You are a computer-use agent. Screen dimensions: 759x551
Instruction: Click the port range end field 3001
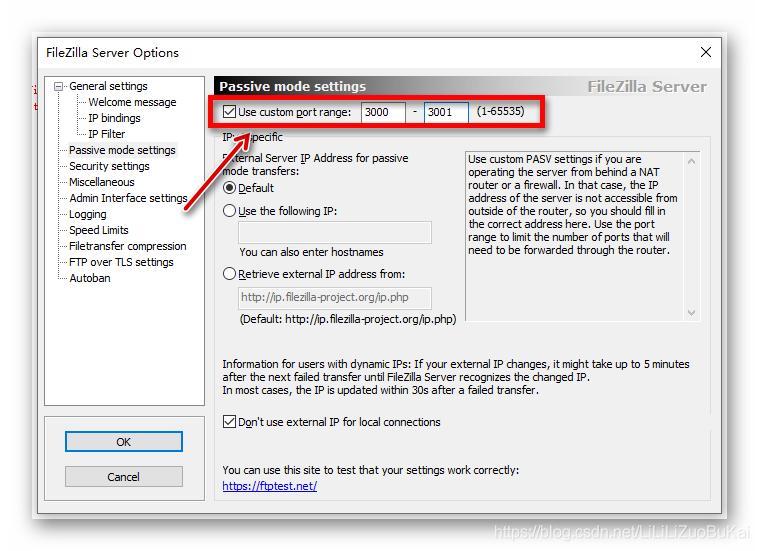[x=446, y=112]
